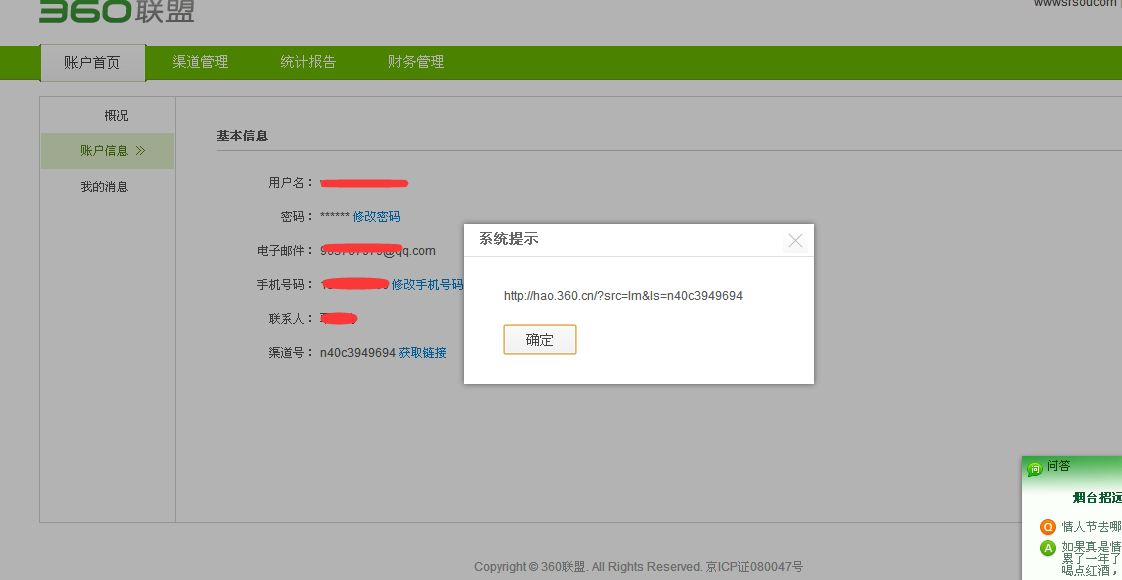Click the 360联盟 logo

pos(116,11)
